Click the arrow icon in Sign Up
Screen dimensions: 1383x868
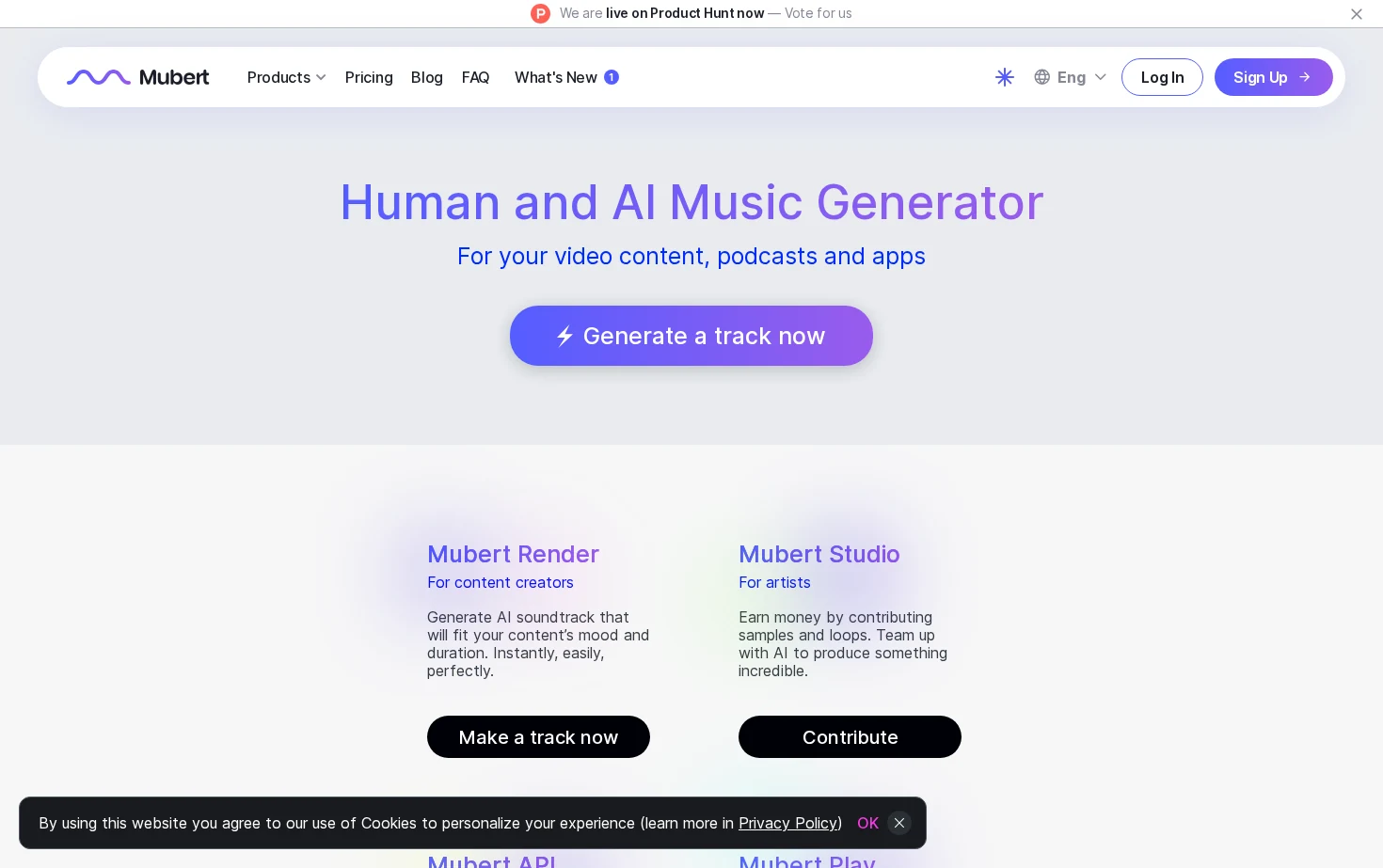coord(1305,77)
